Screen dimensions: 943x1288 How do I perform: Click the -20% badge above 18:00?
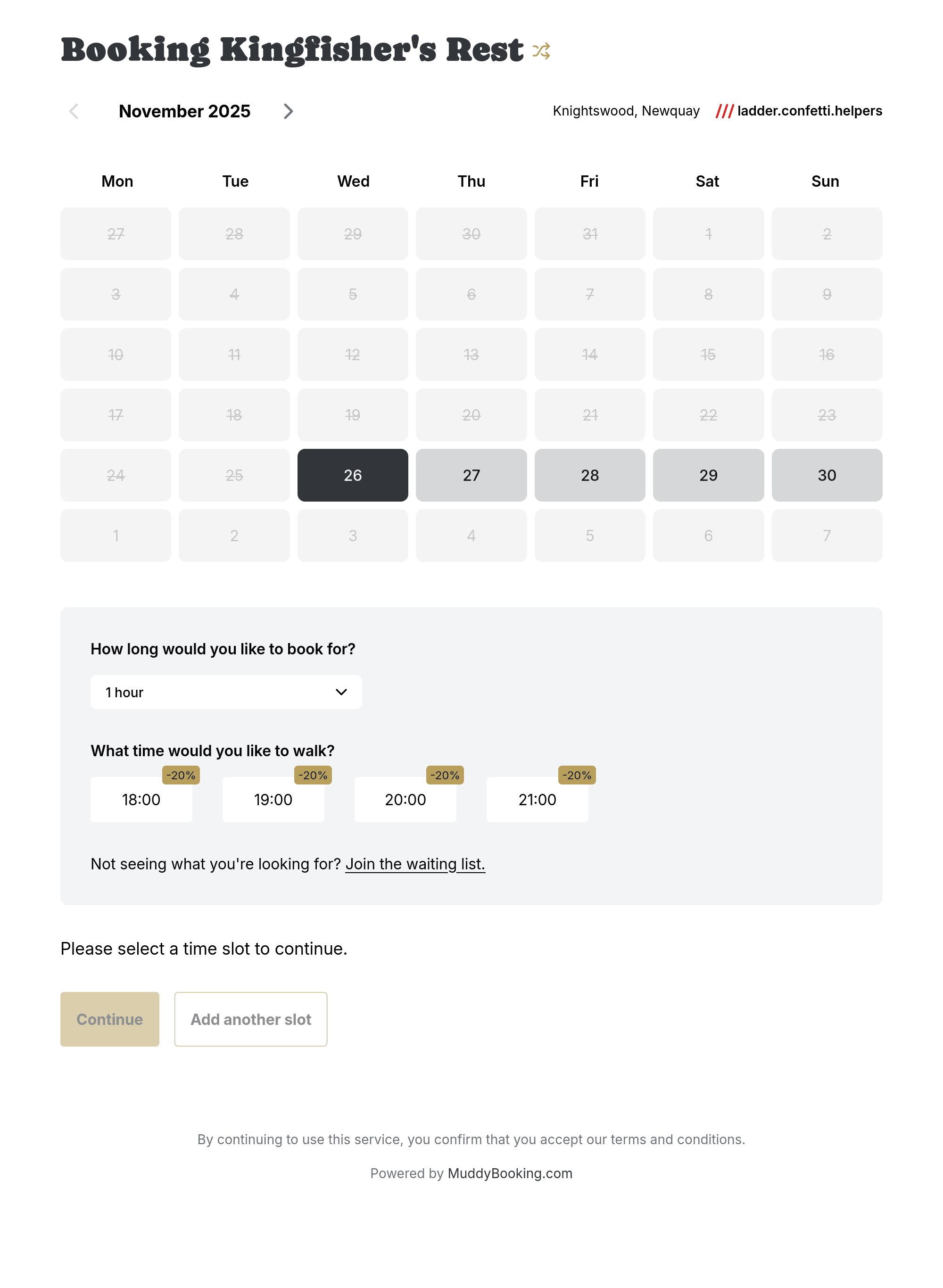click(x=181, y=775)
